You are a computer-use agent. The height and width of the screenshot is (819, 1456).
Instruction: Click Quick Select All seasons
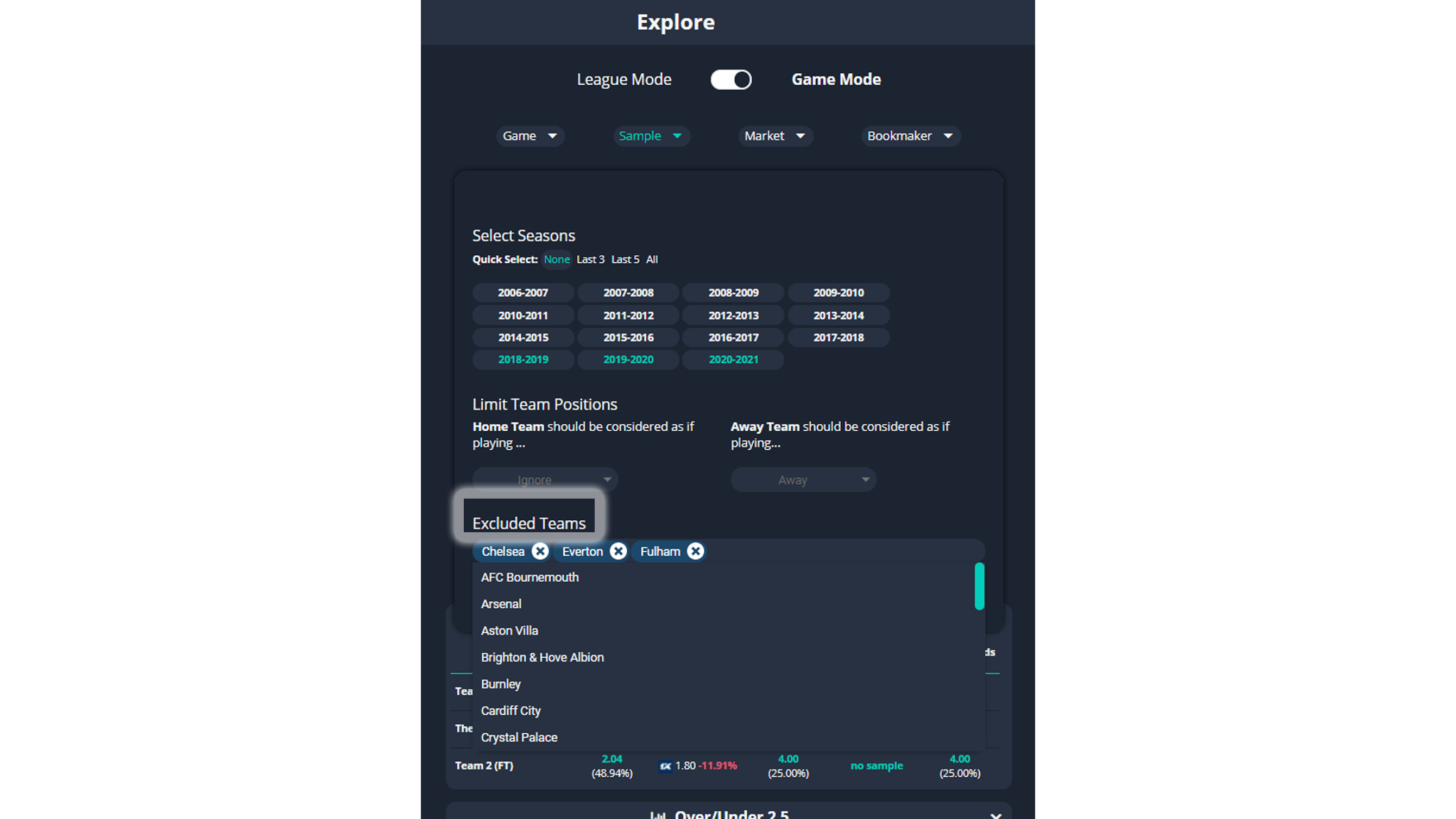coord(652,260)
